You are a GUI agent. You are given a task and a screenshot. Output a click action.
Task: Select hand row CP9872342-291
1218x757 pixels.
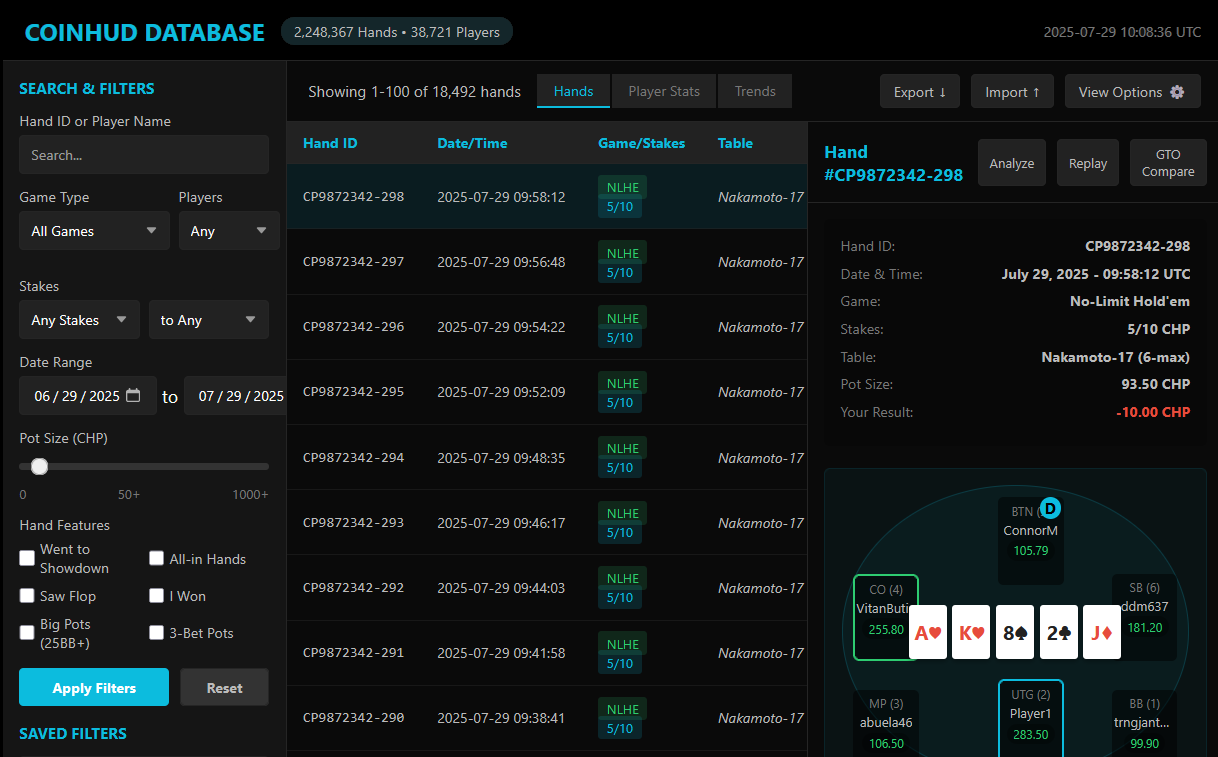pos(547,652)
